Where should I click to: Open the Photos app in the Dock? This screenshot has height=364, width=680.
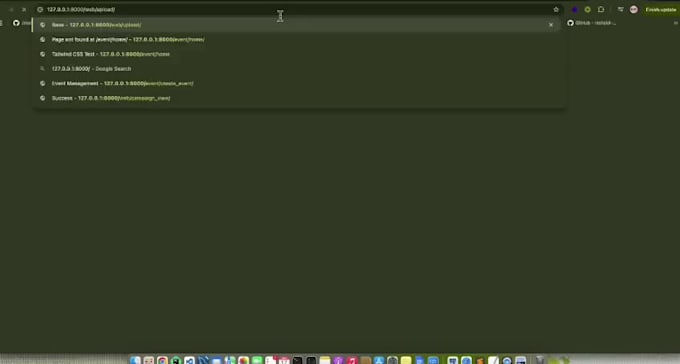tap(243, 360)
